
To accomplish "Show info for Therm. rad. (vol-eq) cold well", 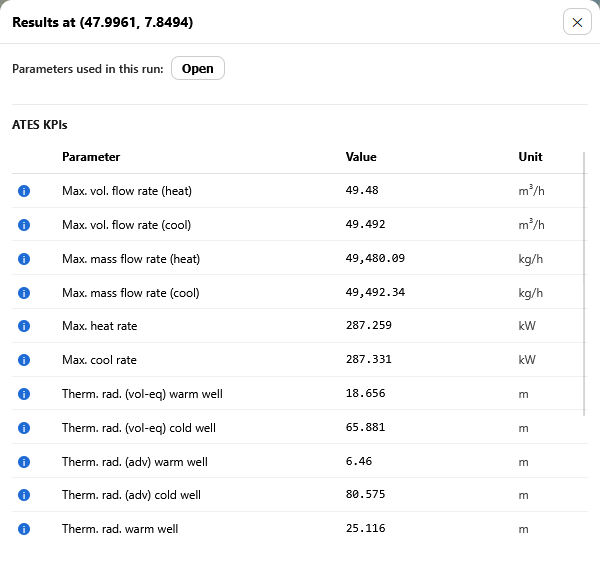I will coord(24,427).
